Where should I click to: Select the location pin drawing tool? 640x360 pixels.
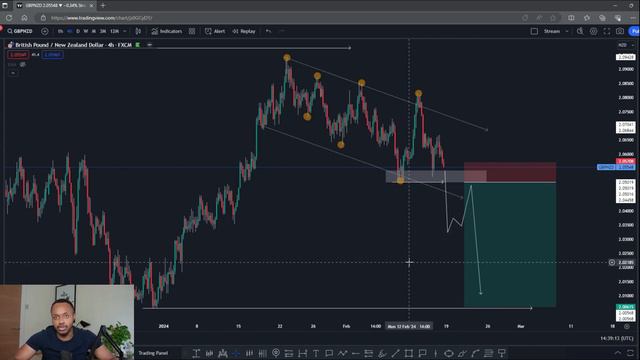click(x=276, y=353)
